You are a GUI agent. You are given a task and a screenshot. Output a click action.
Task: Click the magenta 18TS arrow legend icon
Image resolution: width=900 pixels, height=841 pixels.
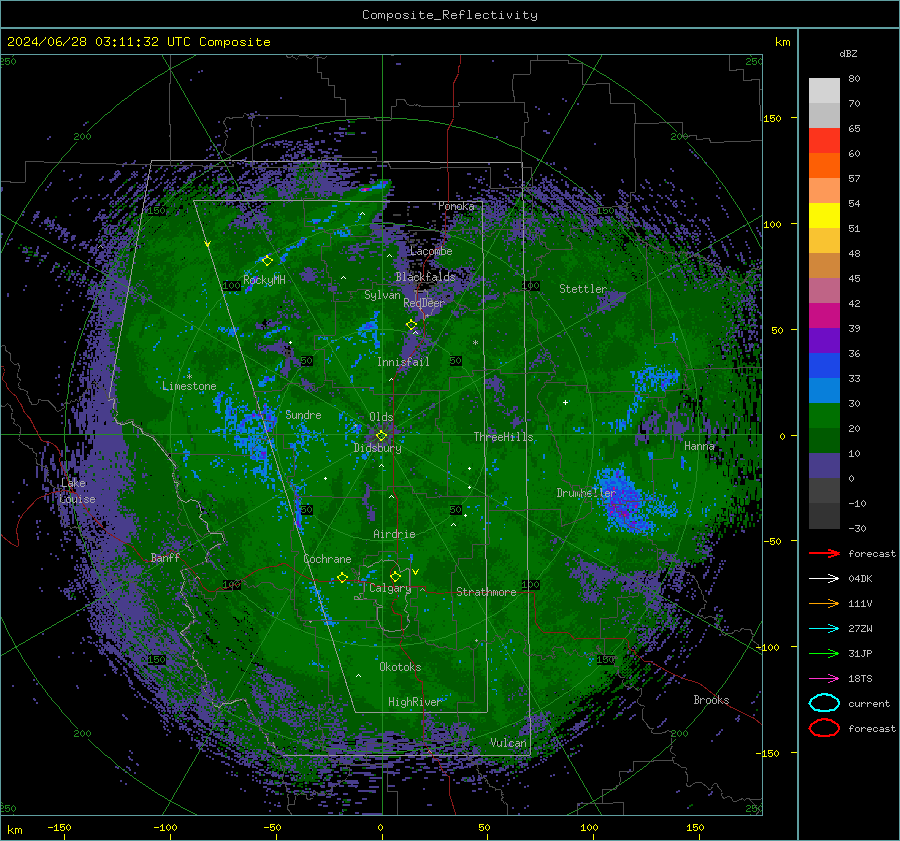point(824,679)
